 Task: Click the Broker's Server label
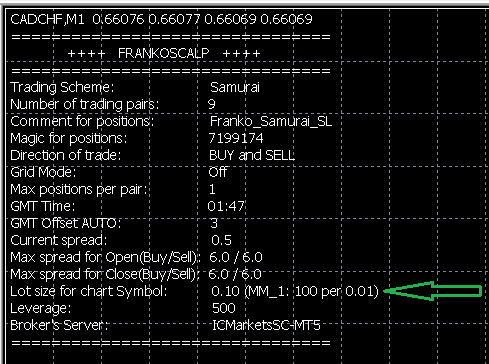[59, 325]
